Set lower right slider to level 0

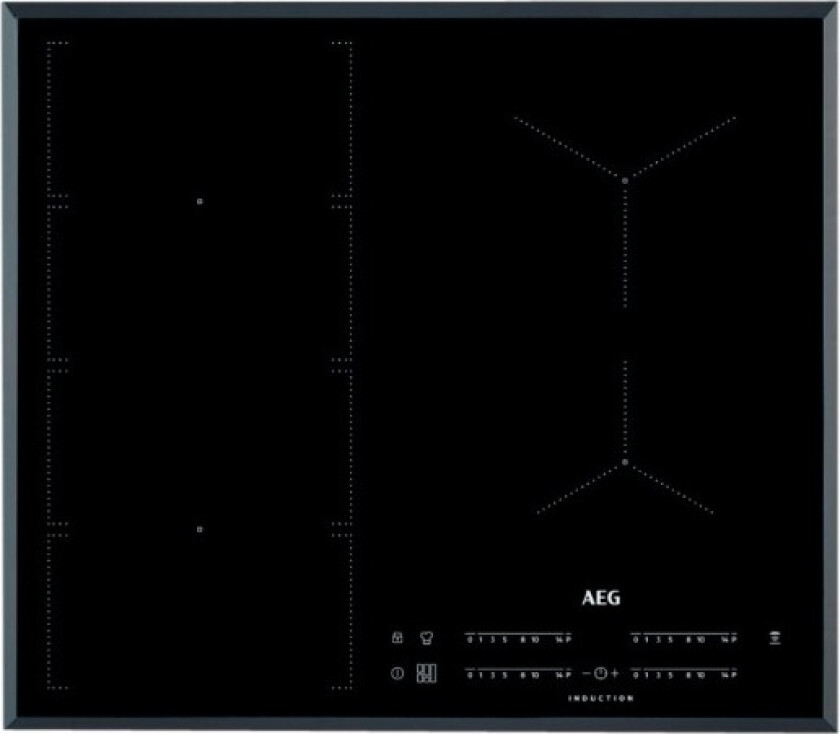pos(636,674)
